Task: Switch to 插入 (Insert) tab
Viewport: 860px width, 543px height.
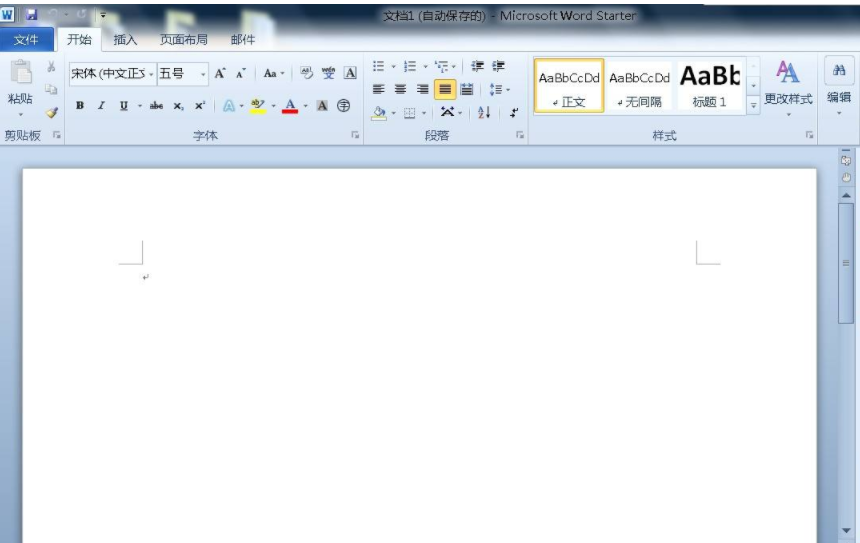Action: tap(125, 39)
